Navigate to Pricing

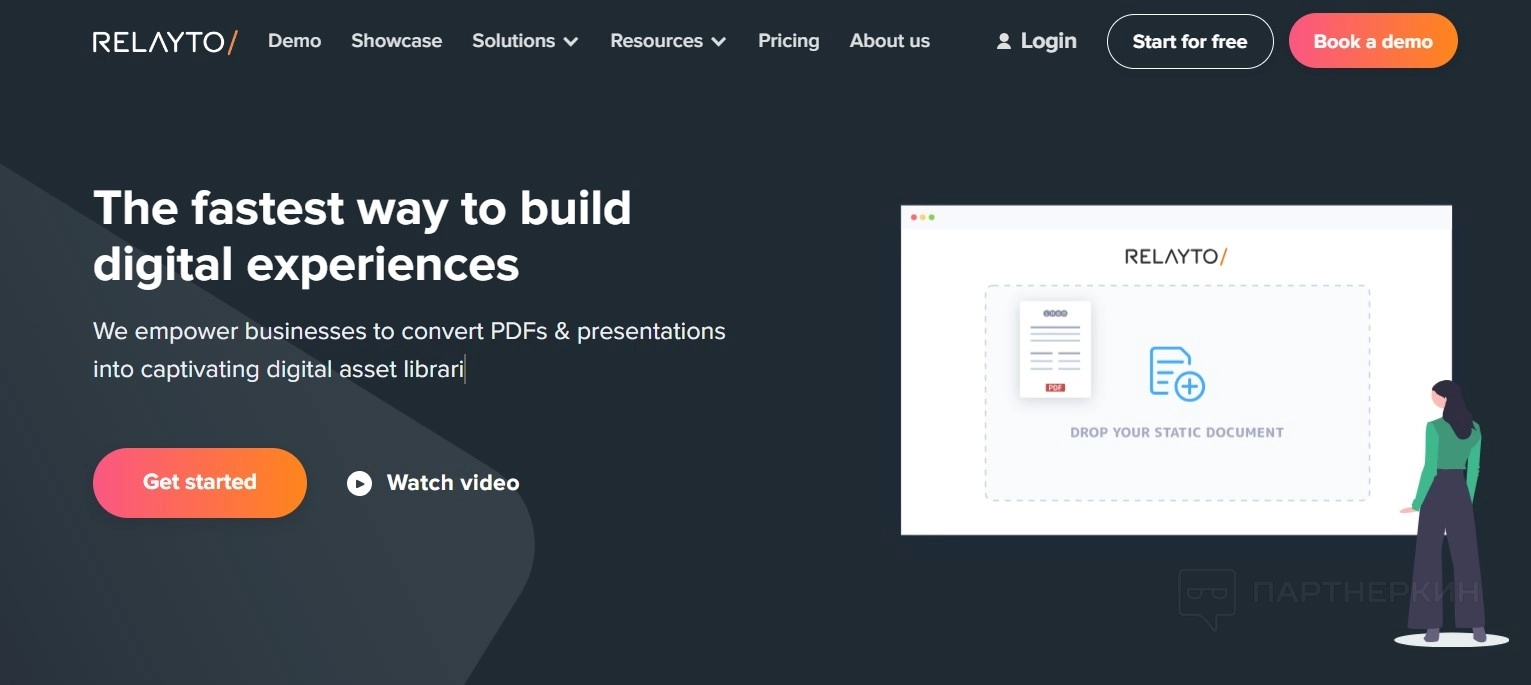click(788, 41)
